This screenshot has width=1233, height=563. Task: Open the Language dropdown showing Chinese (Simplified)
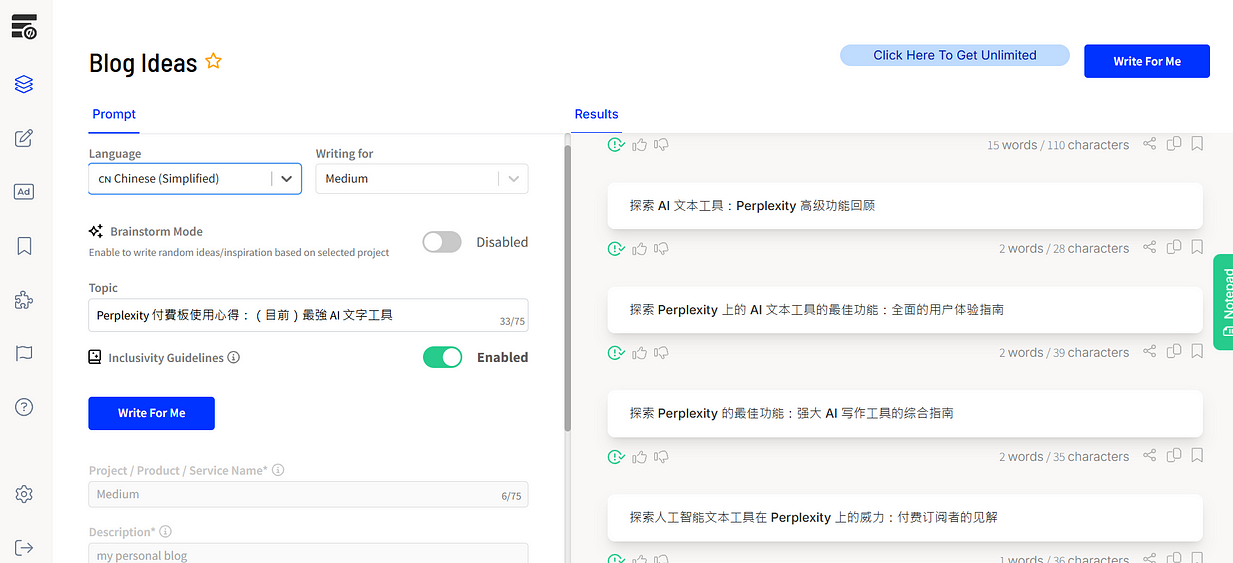click(195, 178)
